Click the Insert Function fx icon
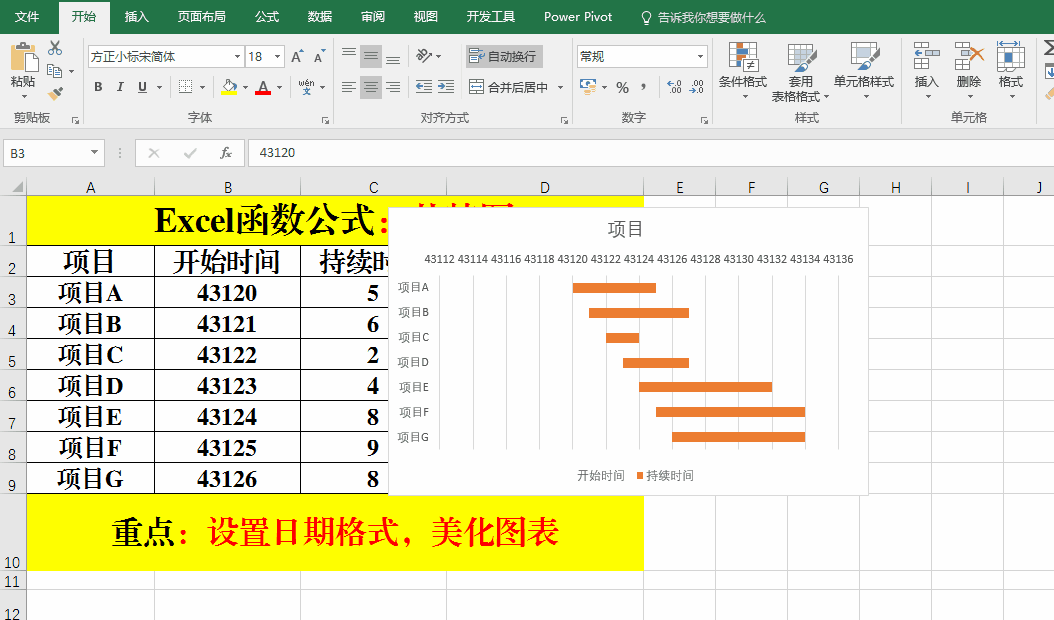The image size is (1054, 620). click(226, 153)
